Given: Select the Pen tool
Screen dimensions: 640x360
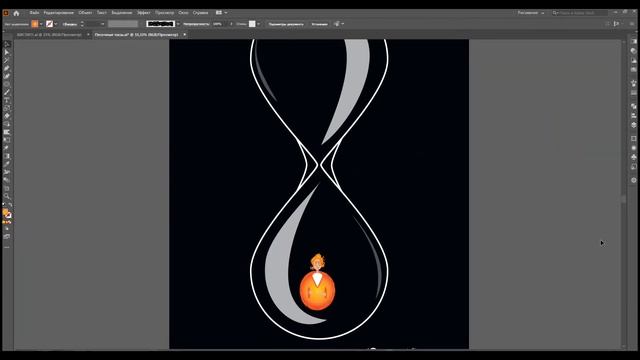Looking at the screenshot, I should click(x=7, y=68).
